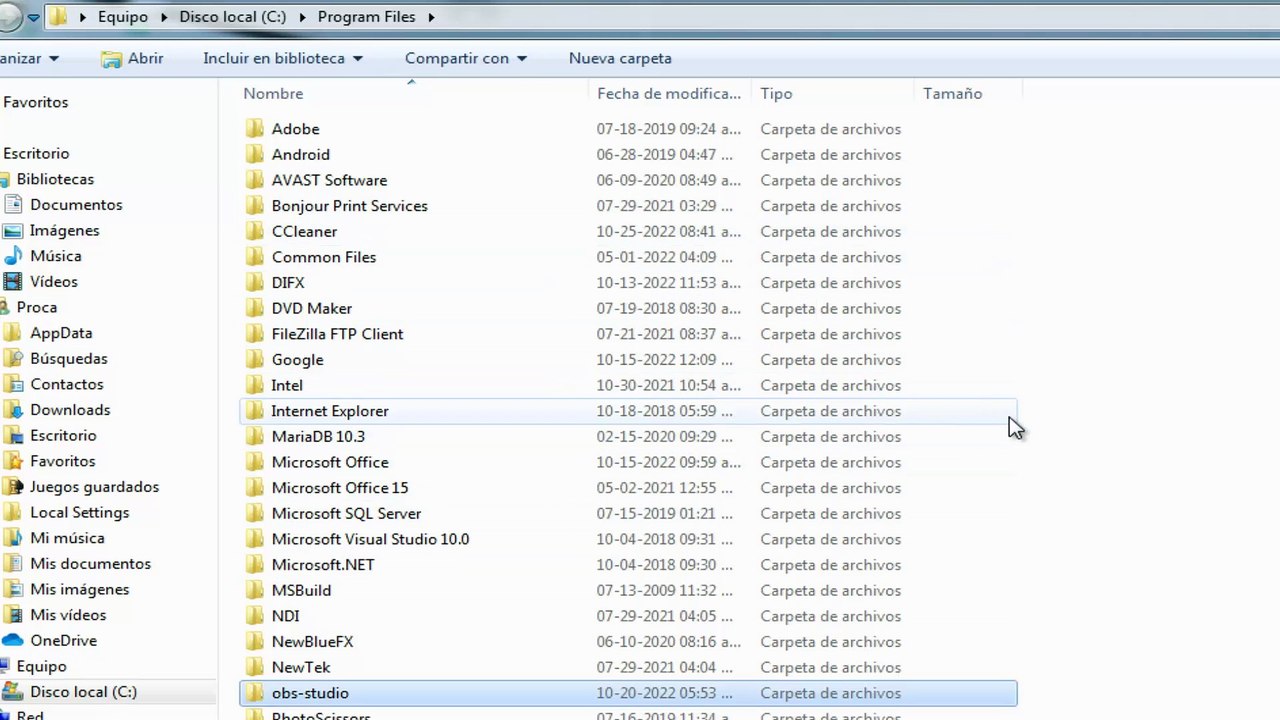Viewport: 1280px width, 720px height.
Task: Open sidebar Favoritos star folder under Proca
Action: point(62,461)
